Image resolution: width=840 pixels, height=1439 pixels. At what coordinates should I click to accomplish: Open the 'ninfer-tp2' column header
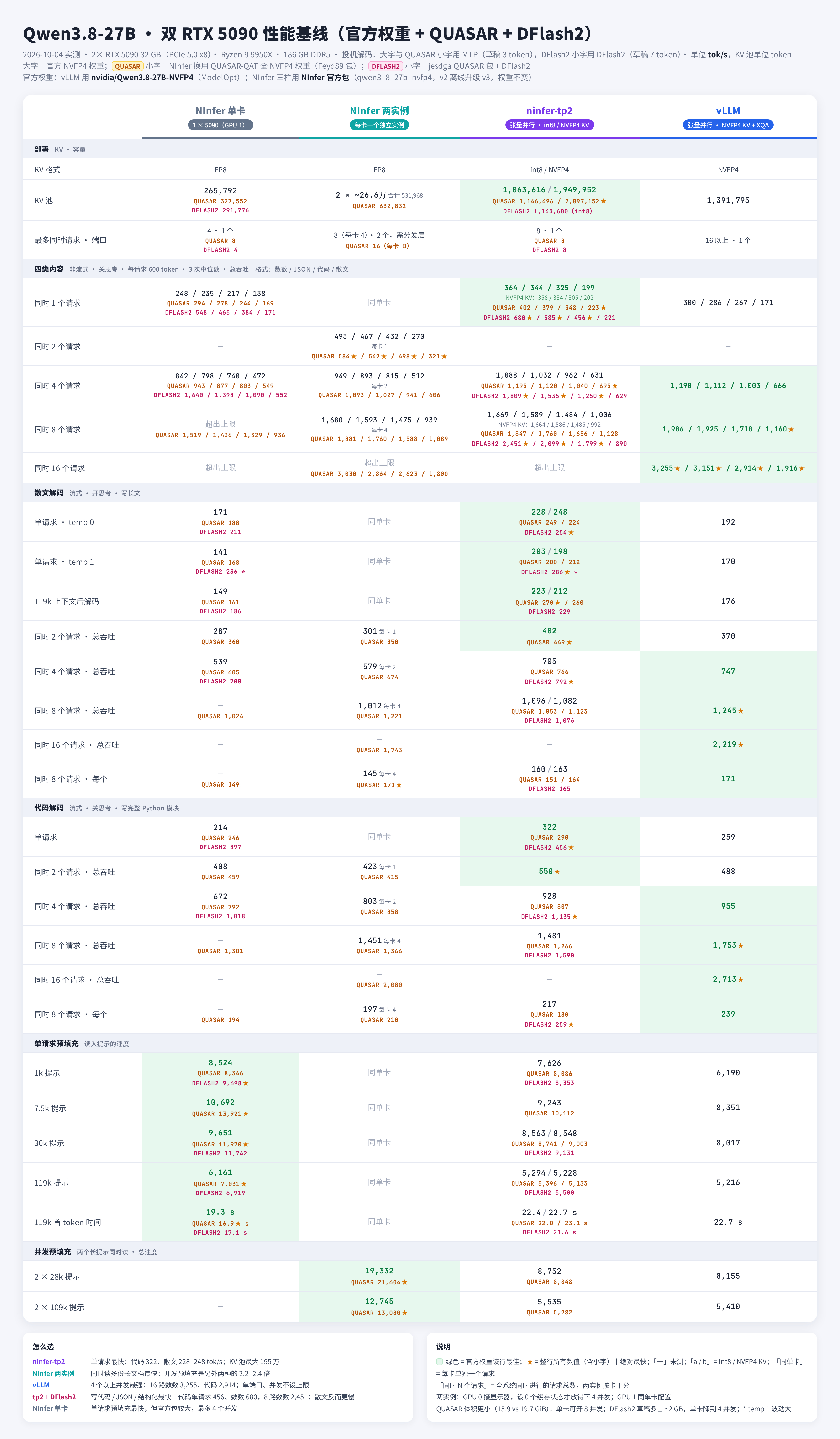(549, 111)
